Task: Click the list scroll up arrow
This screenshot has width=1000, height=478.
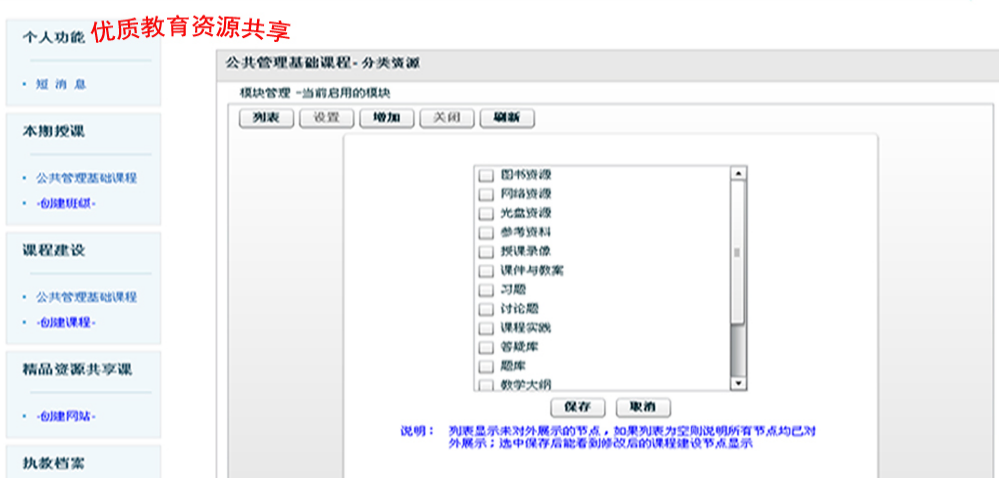Action: click(738, 173)
